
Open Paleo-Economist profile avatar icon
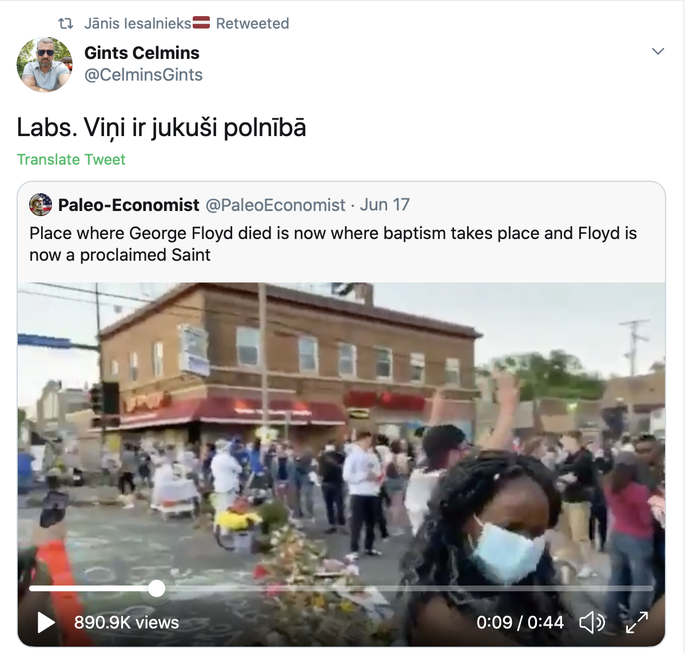coord(41,204)
